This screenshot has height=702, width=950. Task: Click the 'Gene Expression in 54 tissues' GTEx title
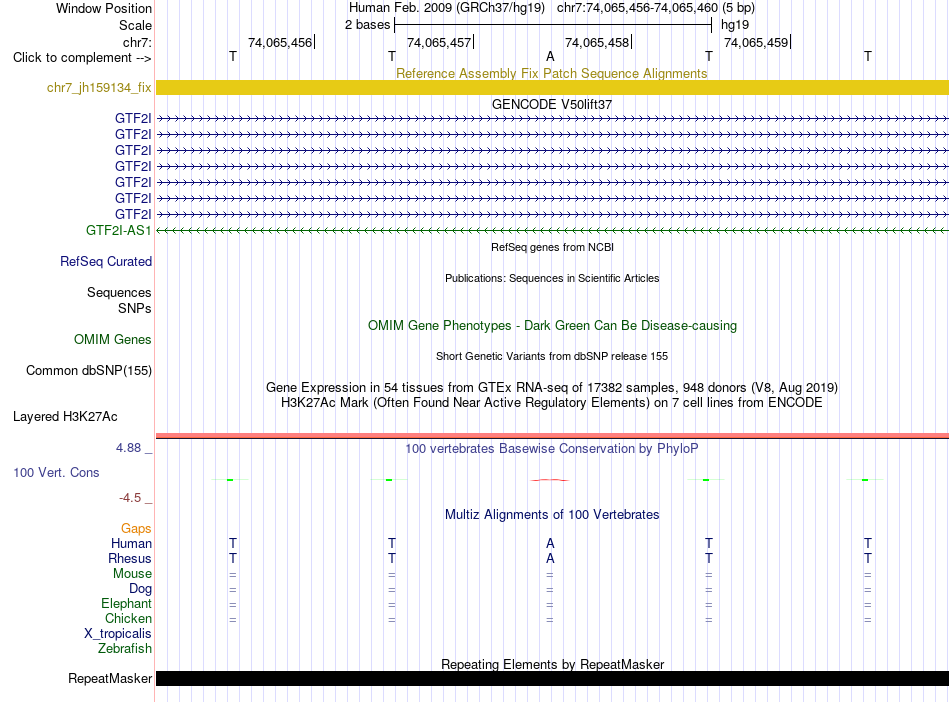click(x=552, y=387)
